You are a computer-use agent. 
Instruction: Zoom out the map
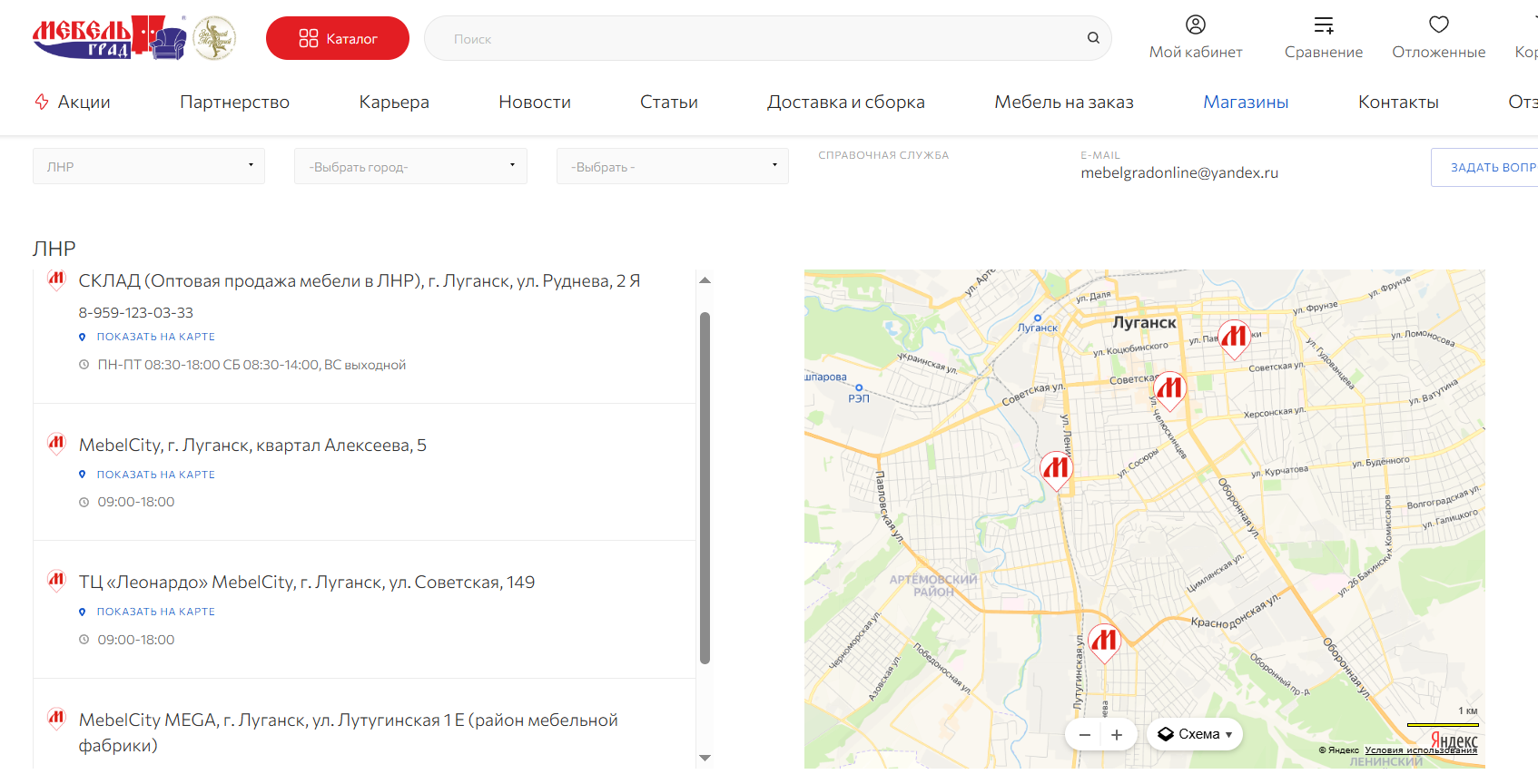point(1084,735)
